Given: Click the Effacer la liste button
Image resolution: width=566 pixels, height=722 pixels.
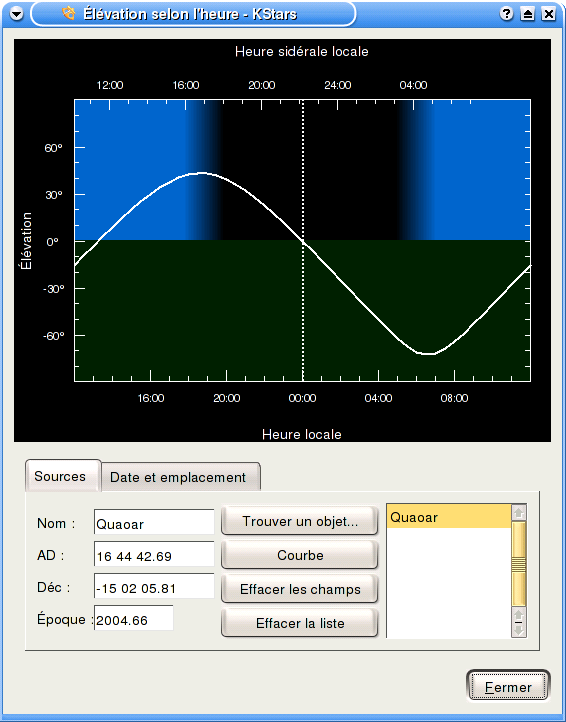Looking at the screenshot, I should (300, 623).
